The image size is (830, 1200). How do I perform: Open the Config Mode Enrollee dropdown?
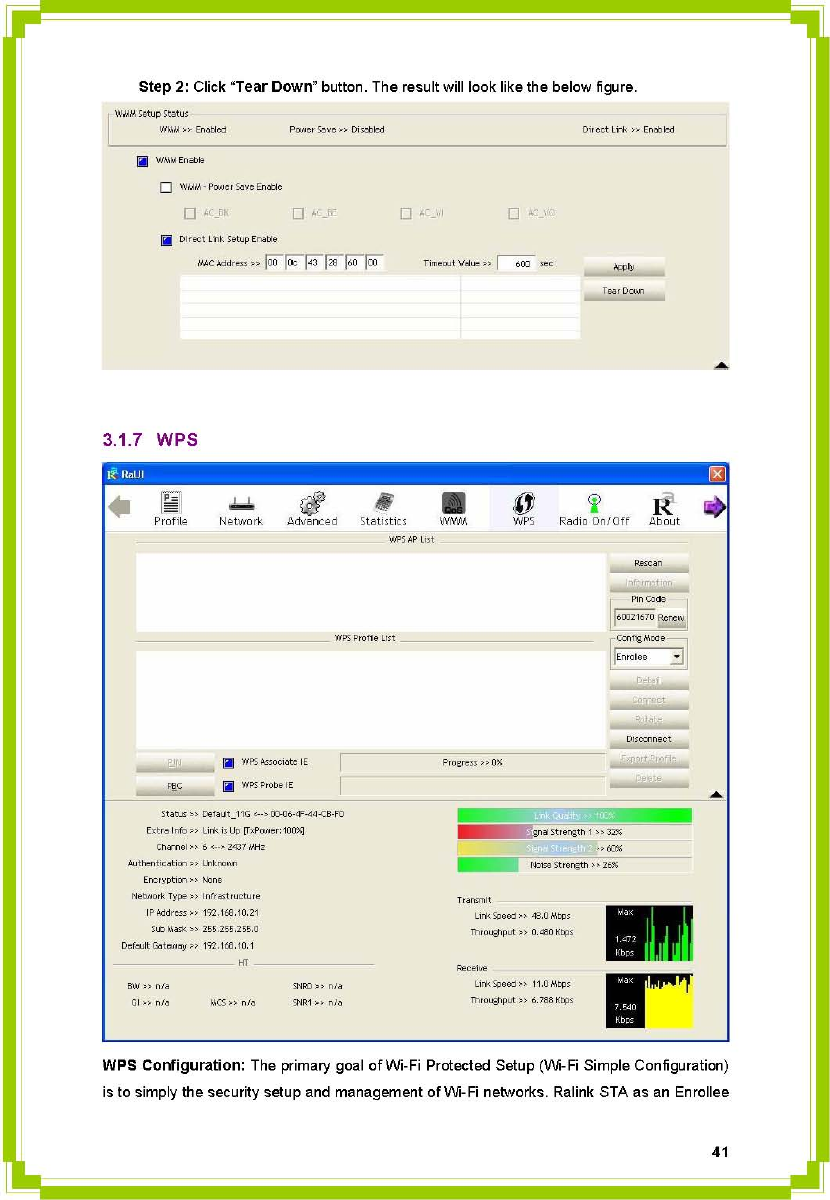[x=649, y=657]
